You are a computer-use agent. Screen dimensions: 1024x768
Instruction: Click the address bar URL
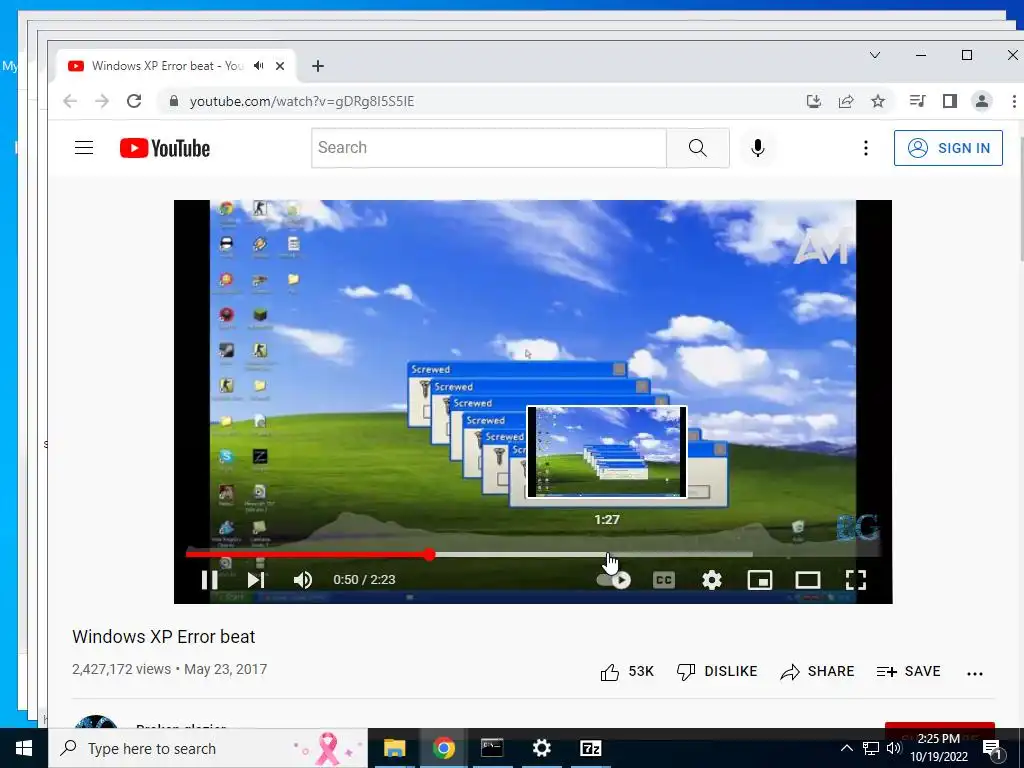(302, 101)
